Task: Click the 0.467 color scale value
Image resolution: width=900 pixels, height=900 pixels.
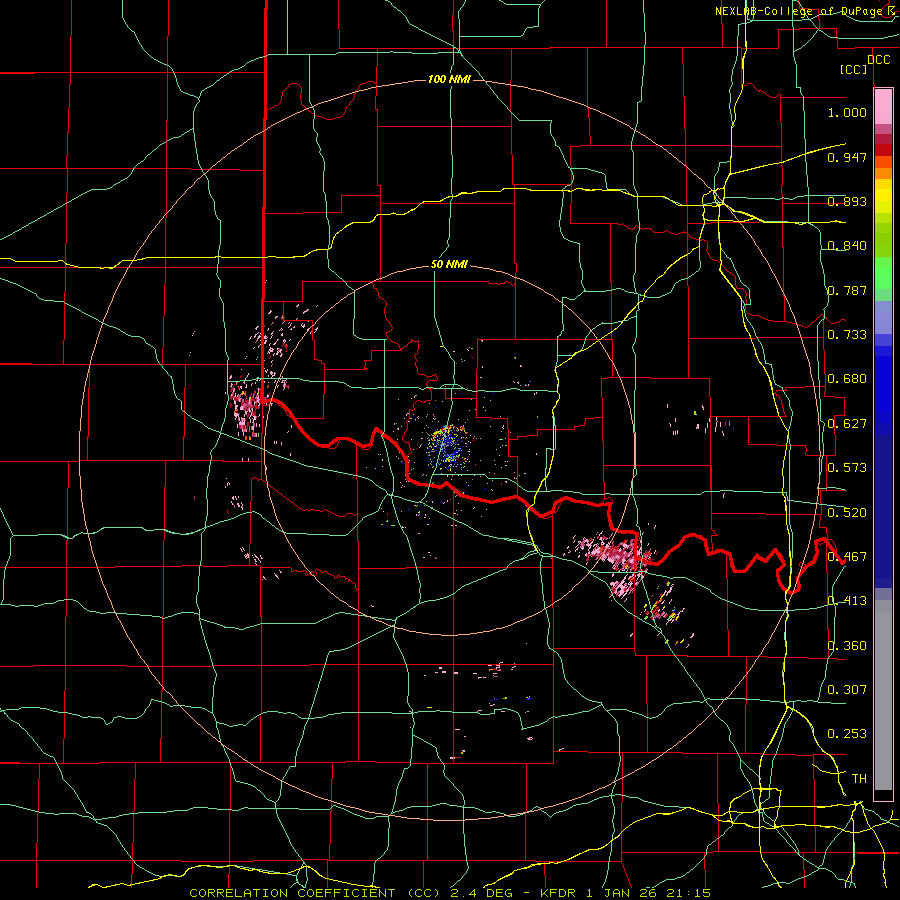Action: (x=847, y=557)
